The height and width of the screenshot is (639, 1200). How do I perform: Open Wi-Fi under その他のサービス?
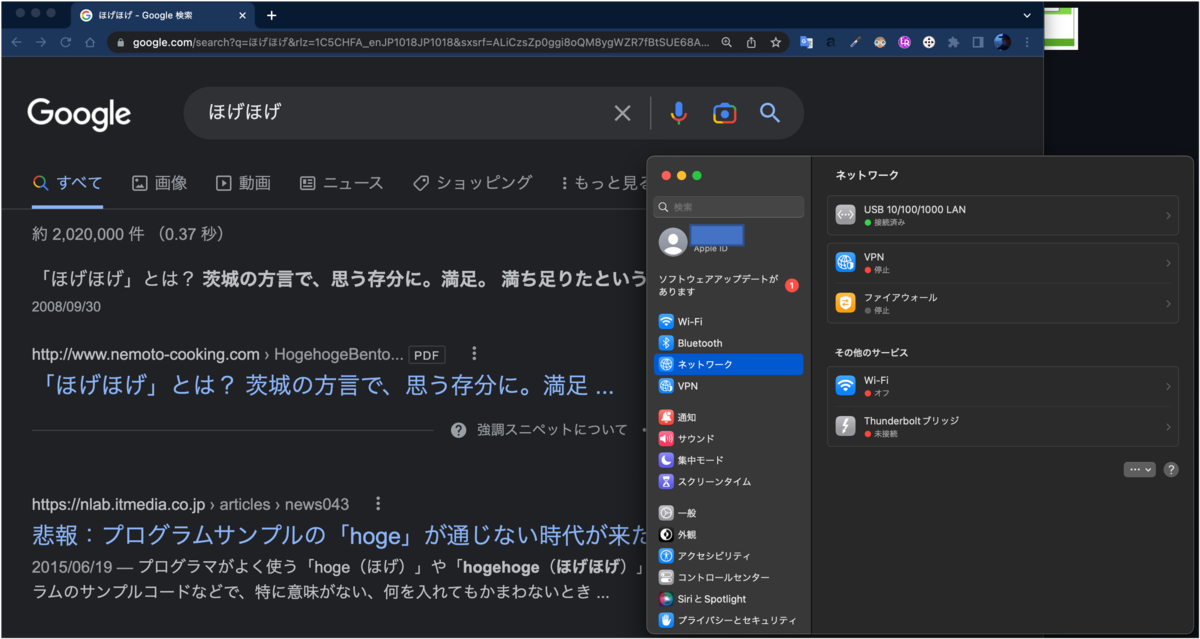1003,386
